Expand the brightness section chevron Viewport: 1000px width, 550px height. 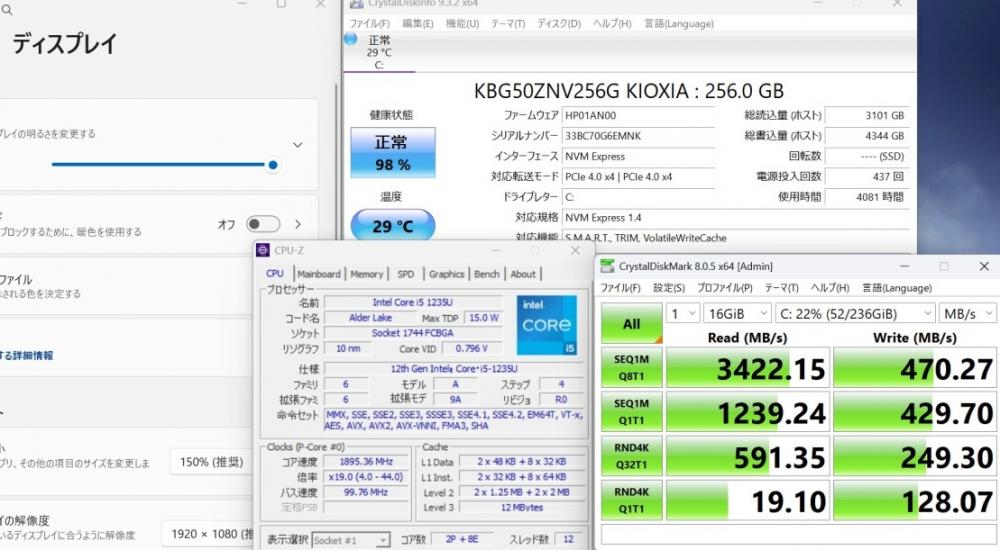pos(298,145)
